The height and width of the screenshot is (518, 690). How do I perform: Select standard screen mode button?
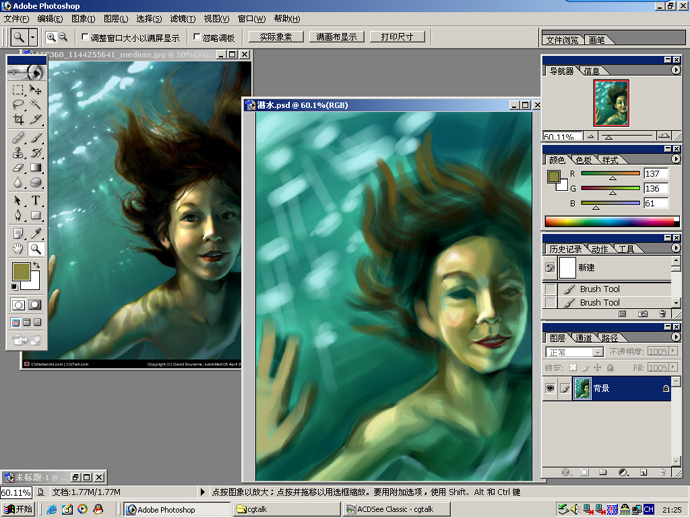[16, 323]
